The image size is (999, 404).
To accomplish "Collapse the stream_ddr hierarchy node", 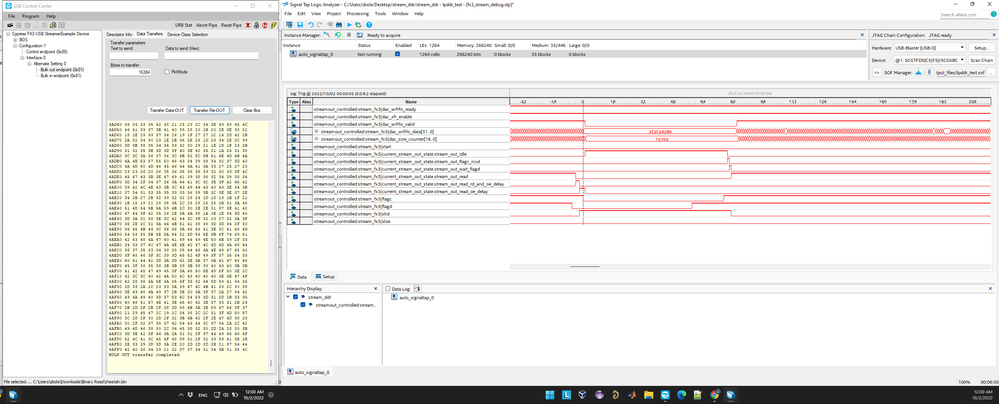I will tap(288, 296).
